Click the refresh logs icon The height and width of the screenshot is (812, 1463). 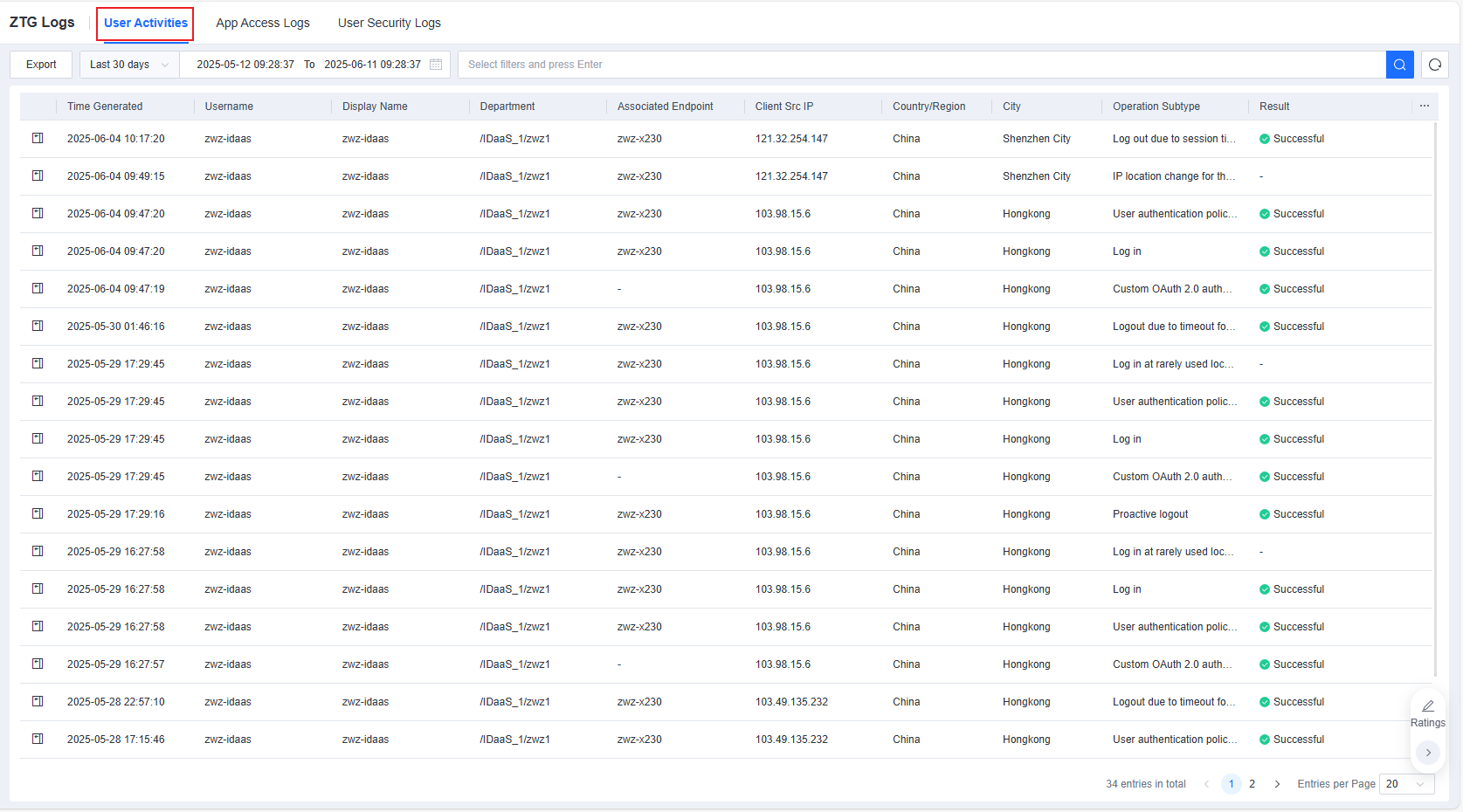[1434, 65]
